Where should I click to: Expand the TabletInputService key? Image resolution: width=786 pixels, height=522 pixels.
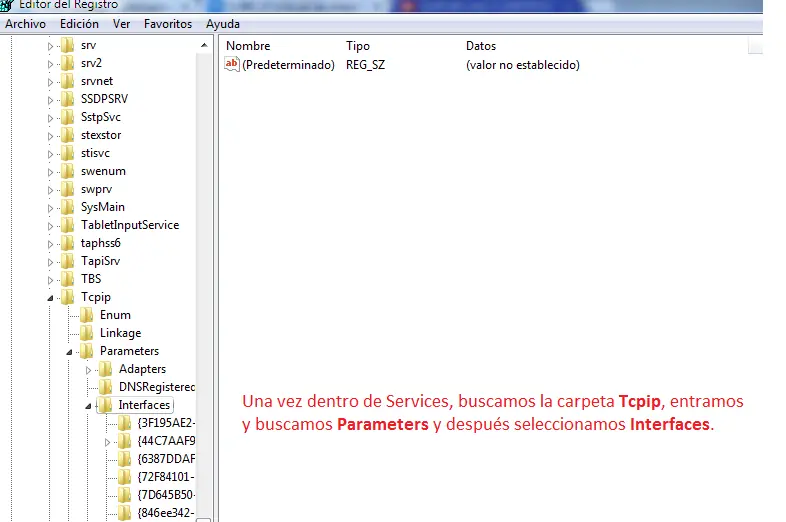tap(50, 226)
